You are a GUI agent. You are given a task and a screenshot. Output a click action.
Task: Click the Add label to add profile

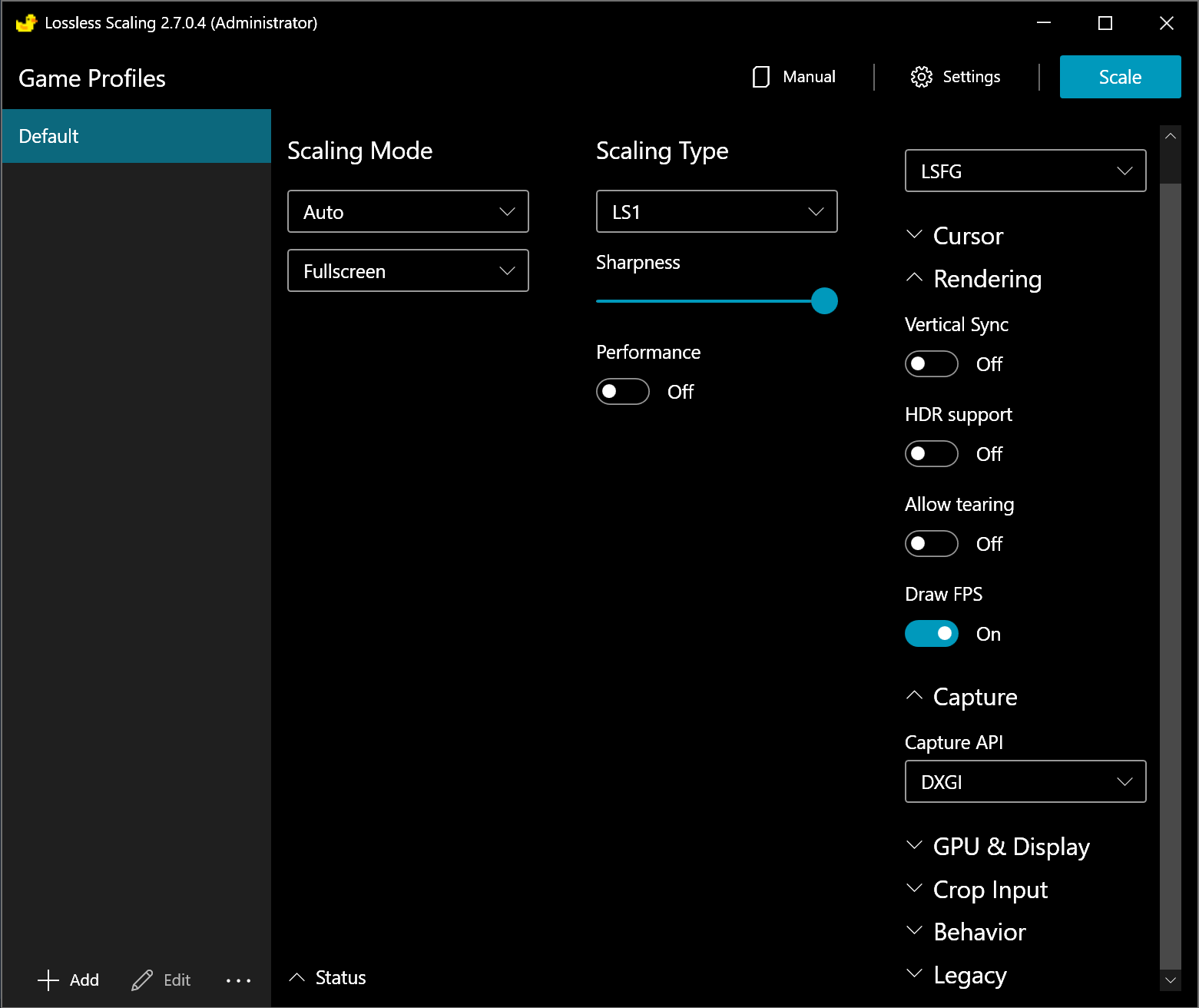pyautogui.click(x=84, y=980)
